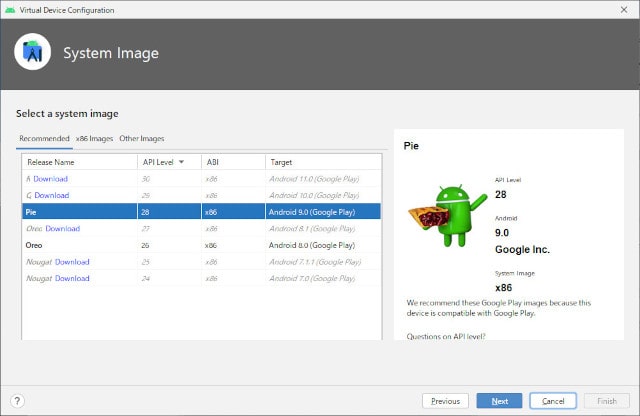The image size is (640, 416).
Task: Click the Next button
Action: pyautogui.click(x=499, y=400)
